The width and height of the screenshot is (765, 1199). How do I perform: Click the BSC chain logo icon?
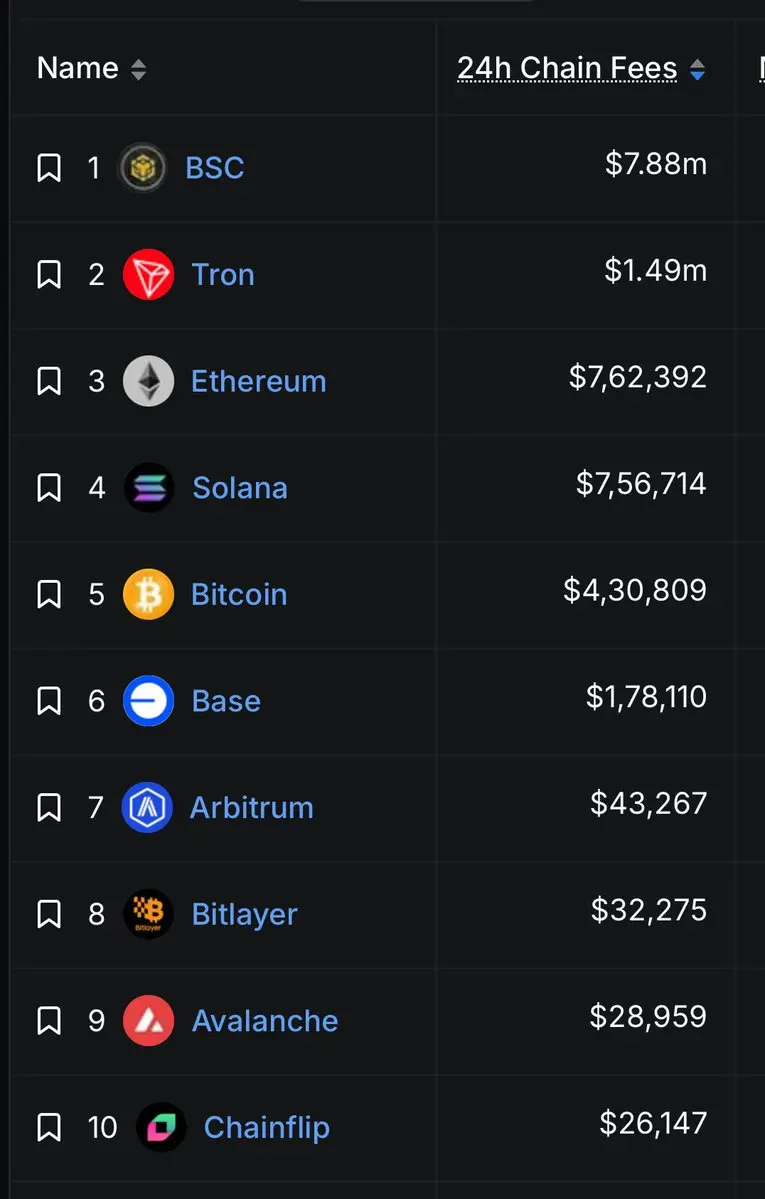(x=142, y=167)
